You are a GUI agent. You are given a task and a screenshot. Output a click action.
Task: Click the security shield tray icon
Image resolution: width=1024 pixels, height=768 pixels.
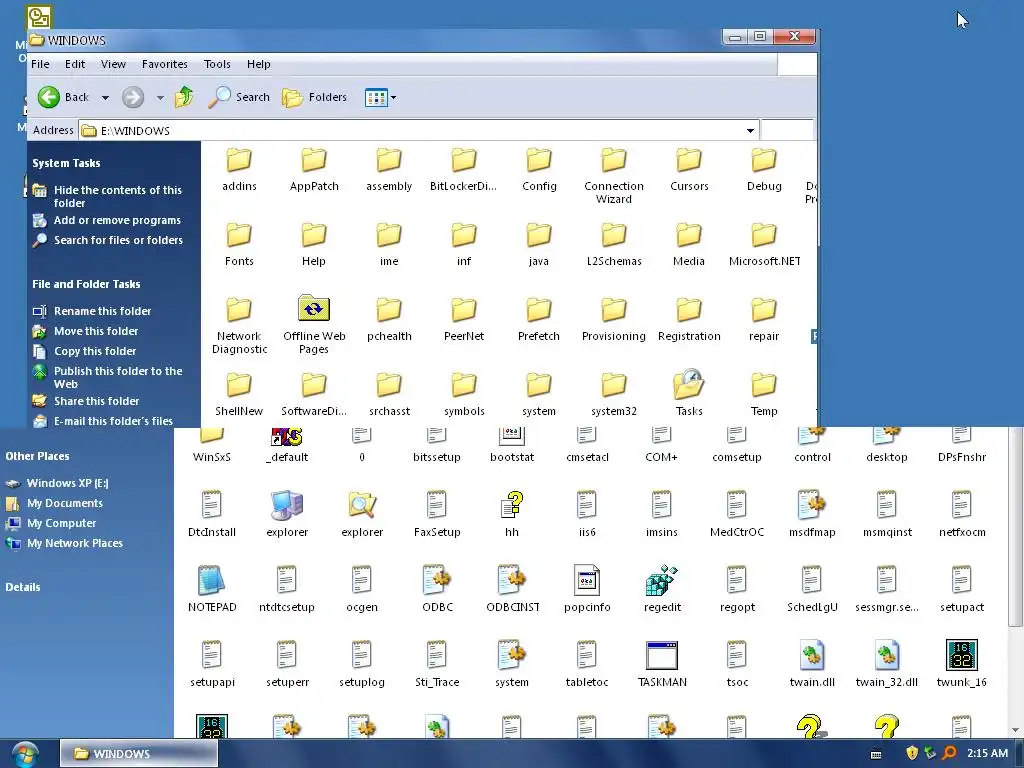click(912, 753)
